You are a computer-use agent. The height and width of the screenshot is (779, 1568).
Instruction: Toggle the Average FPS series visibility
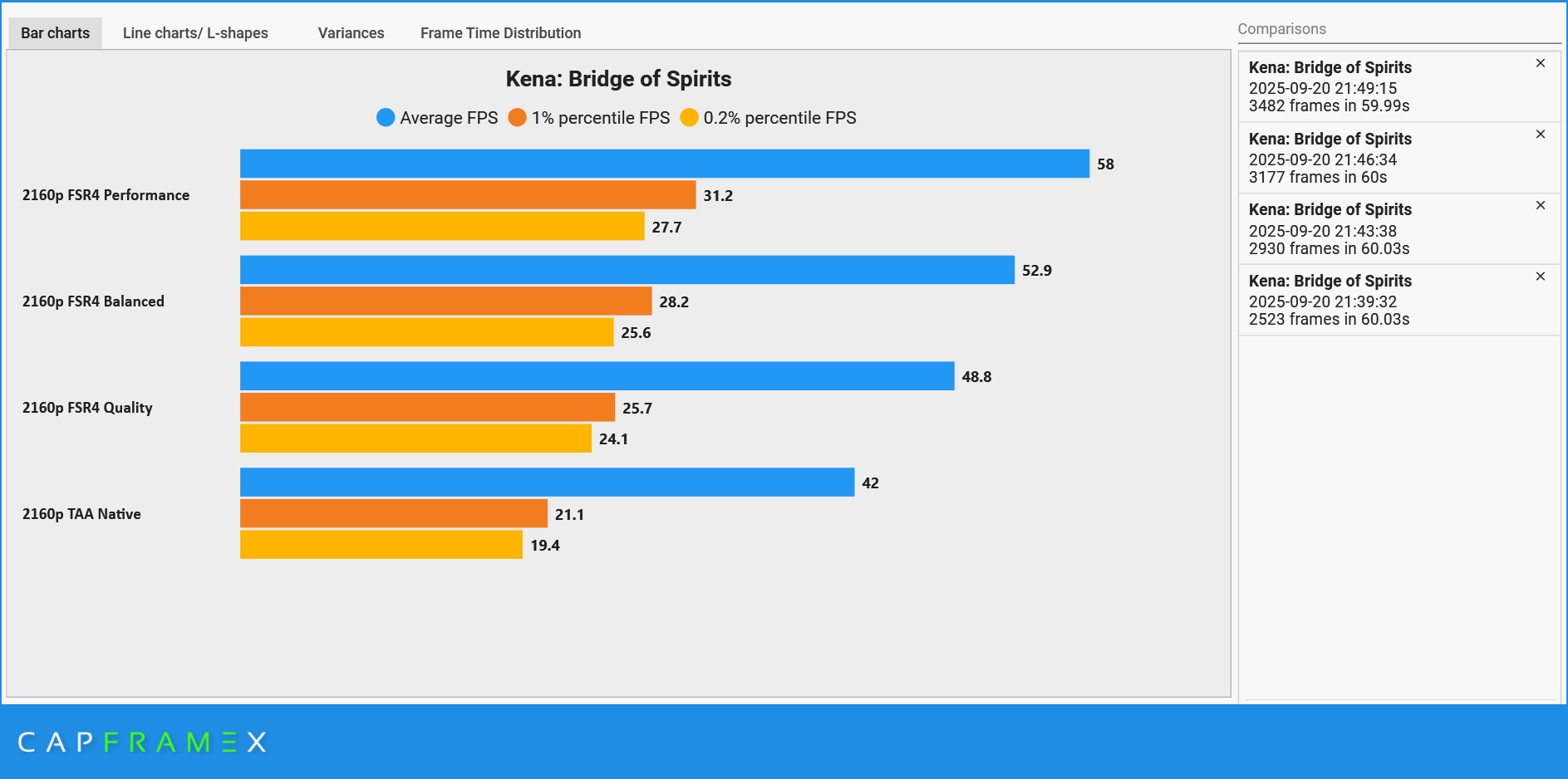(436, 117)
